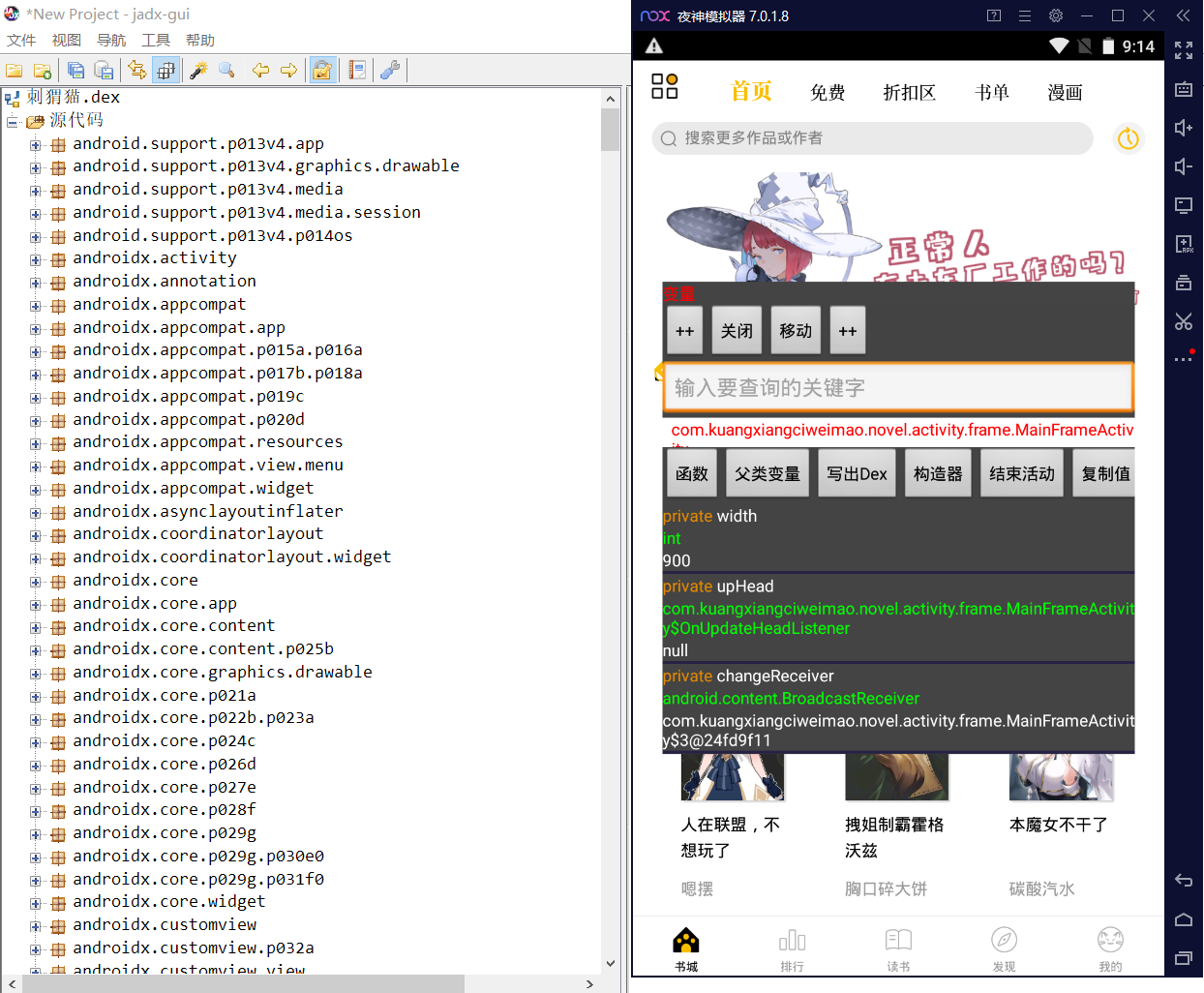Screen dimensions: 1204x993
Task: Switch to the 折扣区 tab
Action: [x=910, y=93]
